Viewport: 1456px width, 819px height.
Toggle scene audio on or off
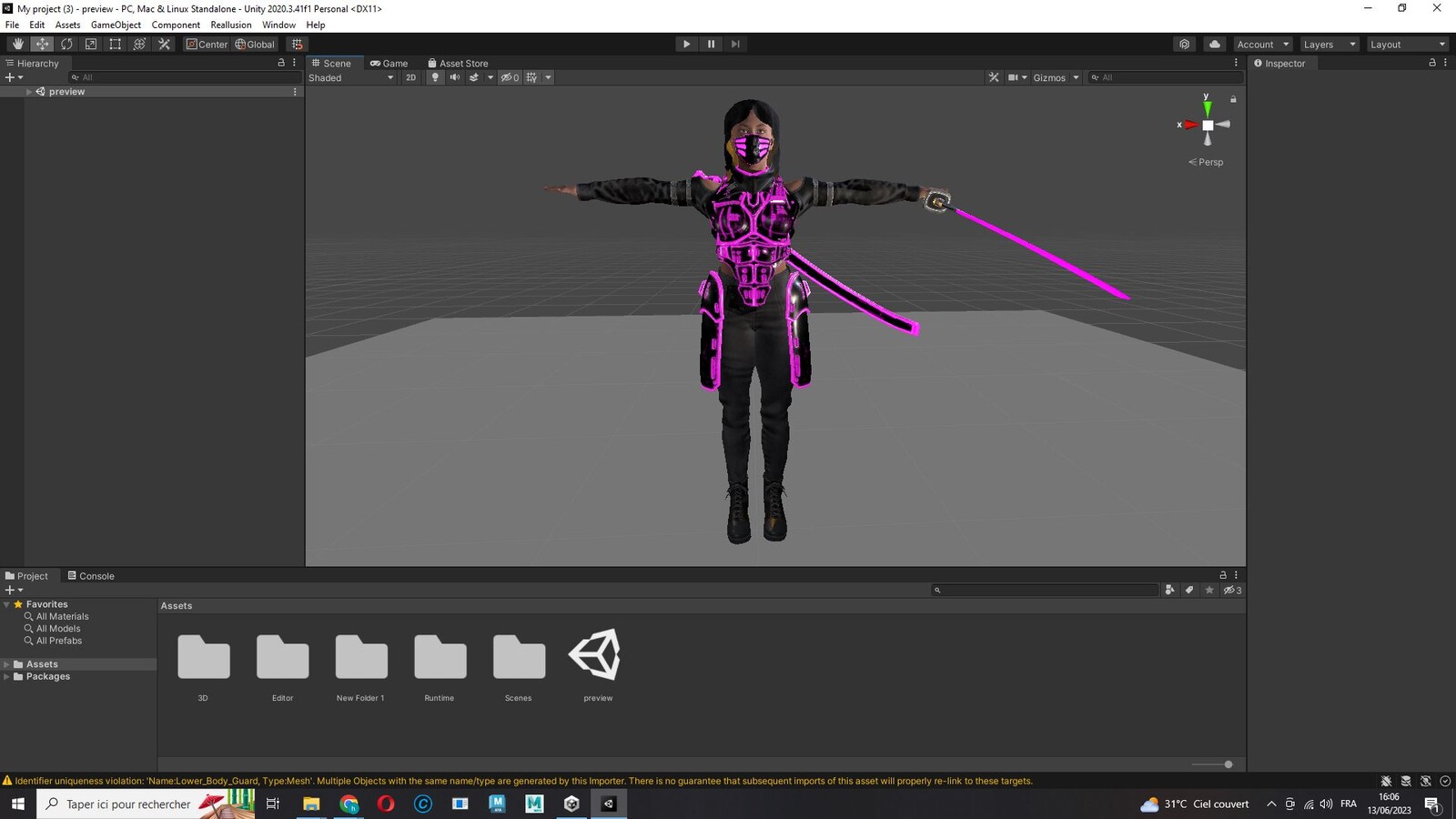[454, 77]
